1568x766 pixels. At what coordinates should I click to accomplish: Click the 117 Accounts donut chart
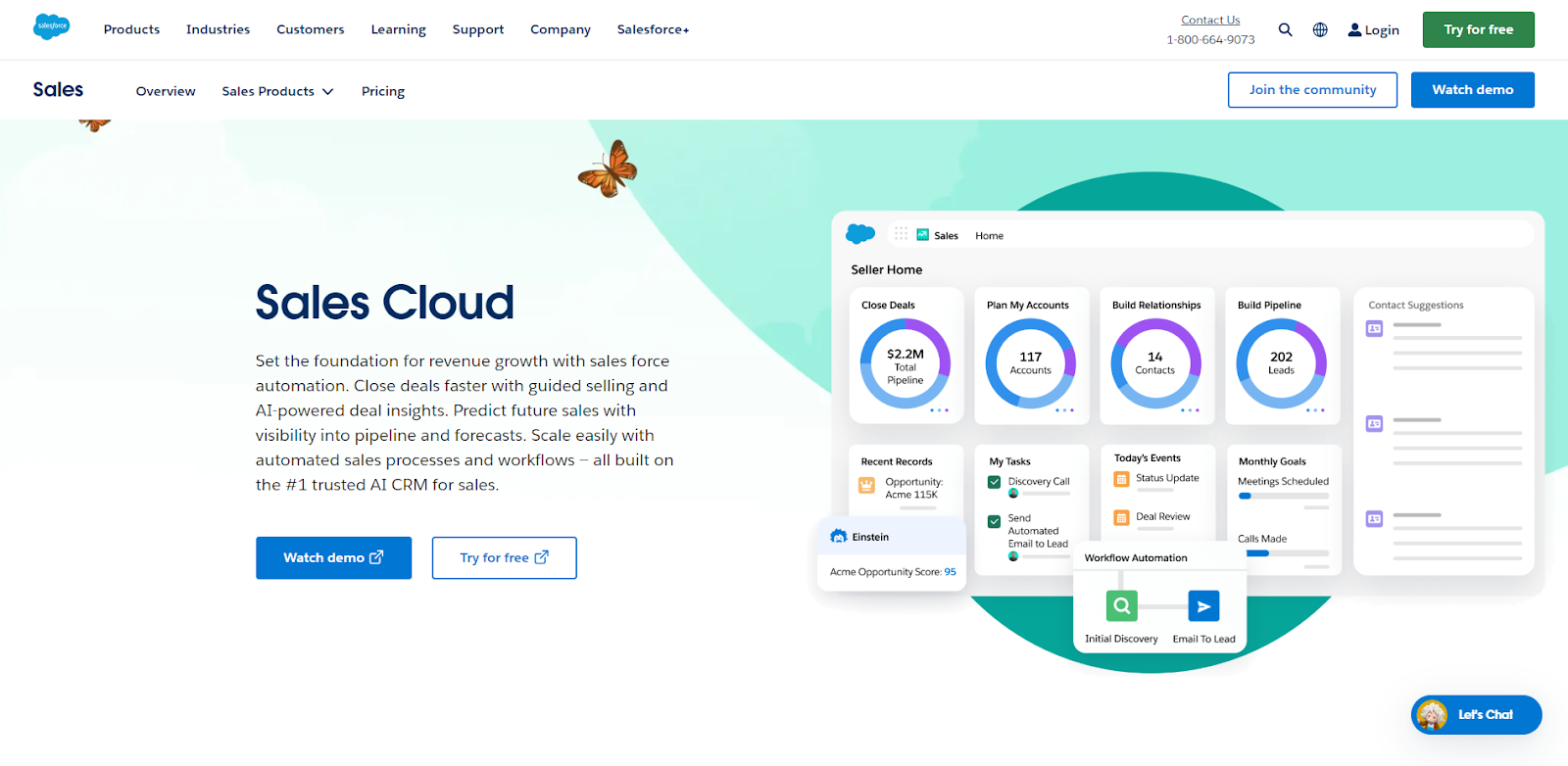click(1030, 363)
